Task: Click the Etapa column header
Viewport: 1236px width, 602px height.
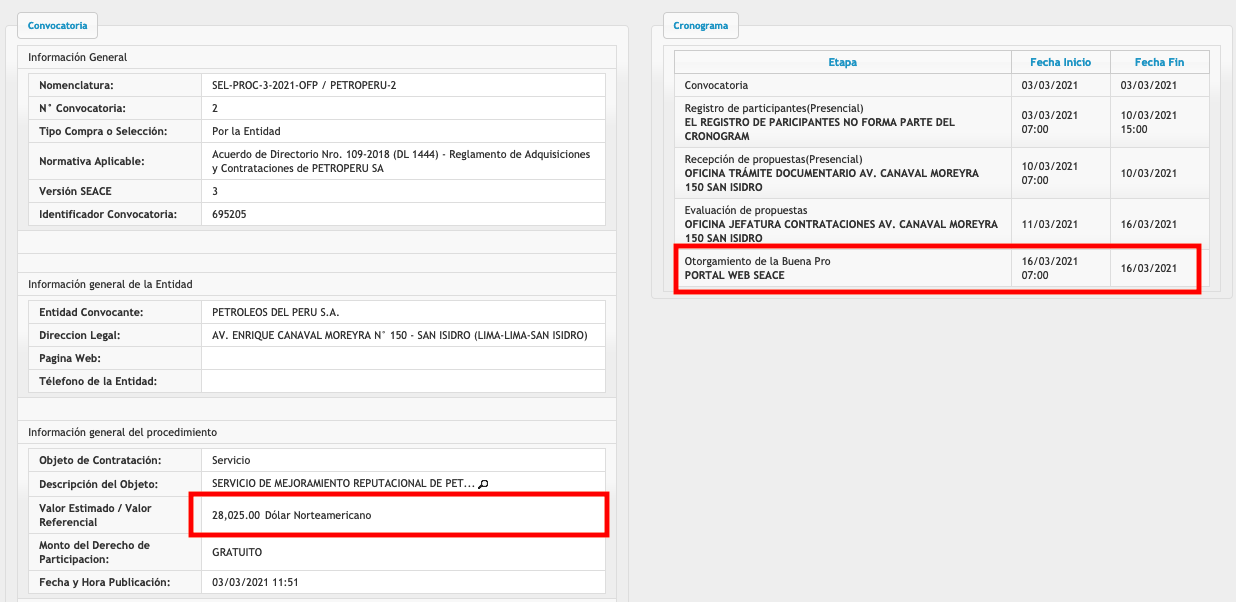Action: coord(842,62)
